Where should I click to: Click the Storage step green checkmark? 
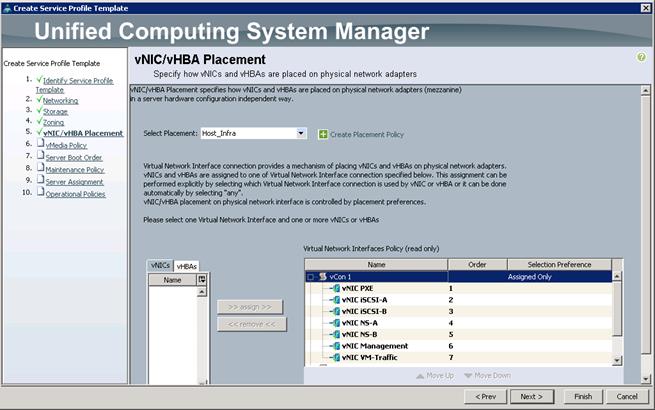click(39, 110)
